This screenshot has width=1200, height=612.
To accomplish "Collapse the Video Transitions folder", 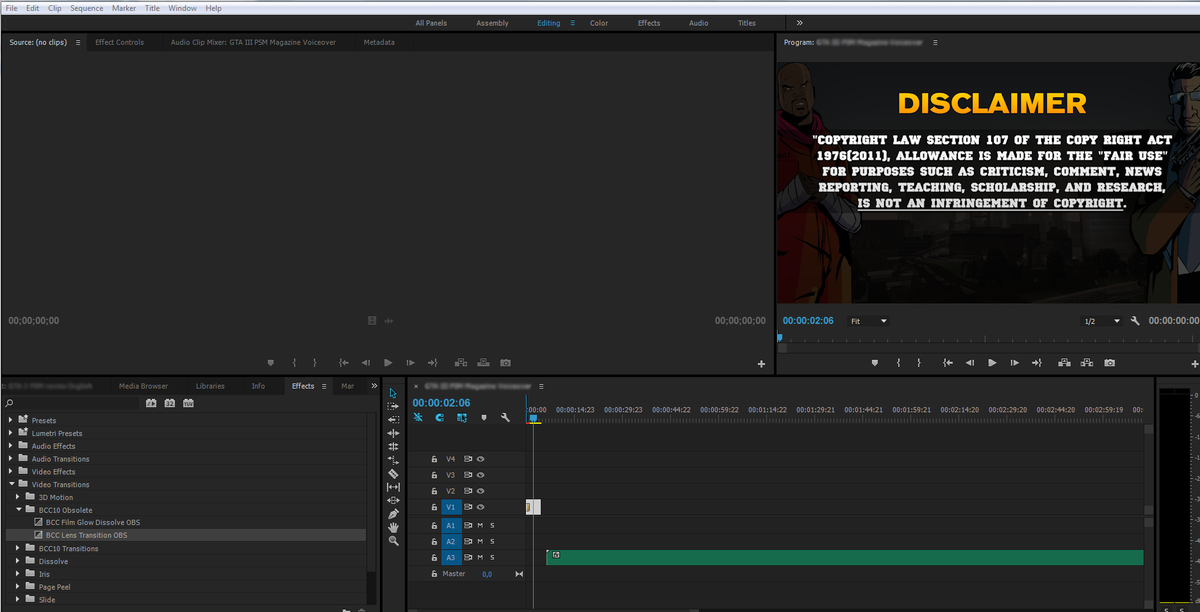I will (11, 485).
